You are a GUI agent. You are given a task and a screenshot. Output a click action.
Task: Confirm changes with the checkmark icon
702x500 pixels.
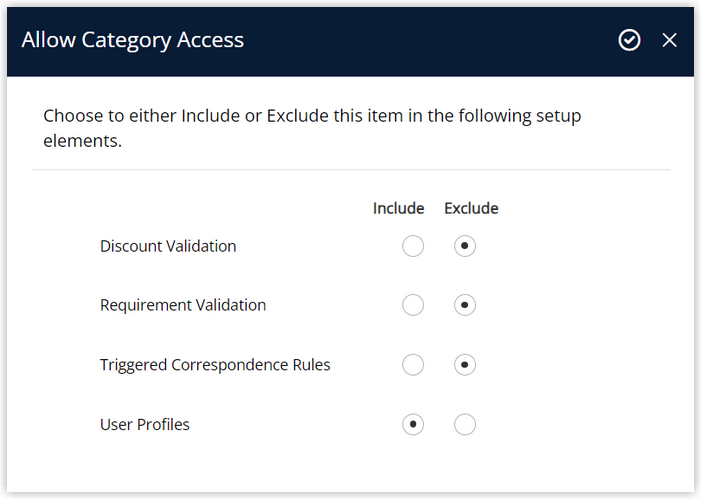(629, 40)
